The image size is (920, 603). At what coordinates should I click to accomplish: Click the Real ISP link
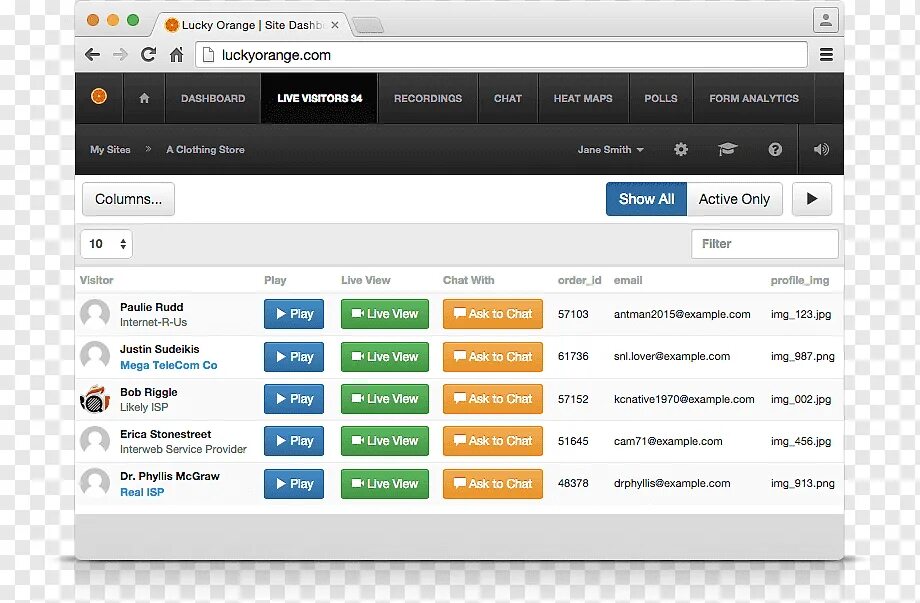(142, 492)
